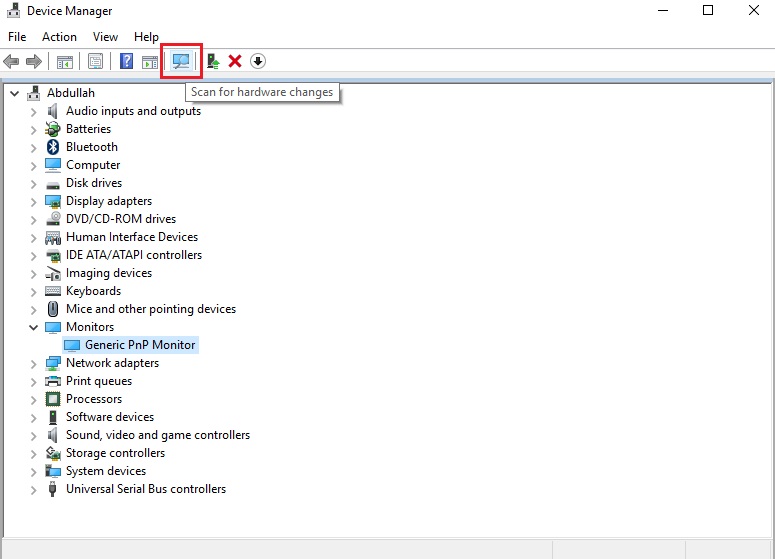
Task: Expand the Audio inputs and outputs node
Action: pos(33,112)
